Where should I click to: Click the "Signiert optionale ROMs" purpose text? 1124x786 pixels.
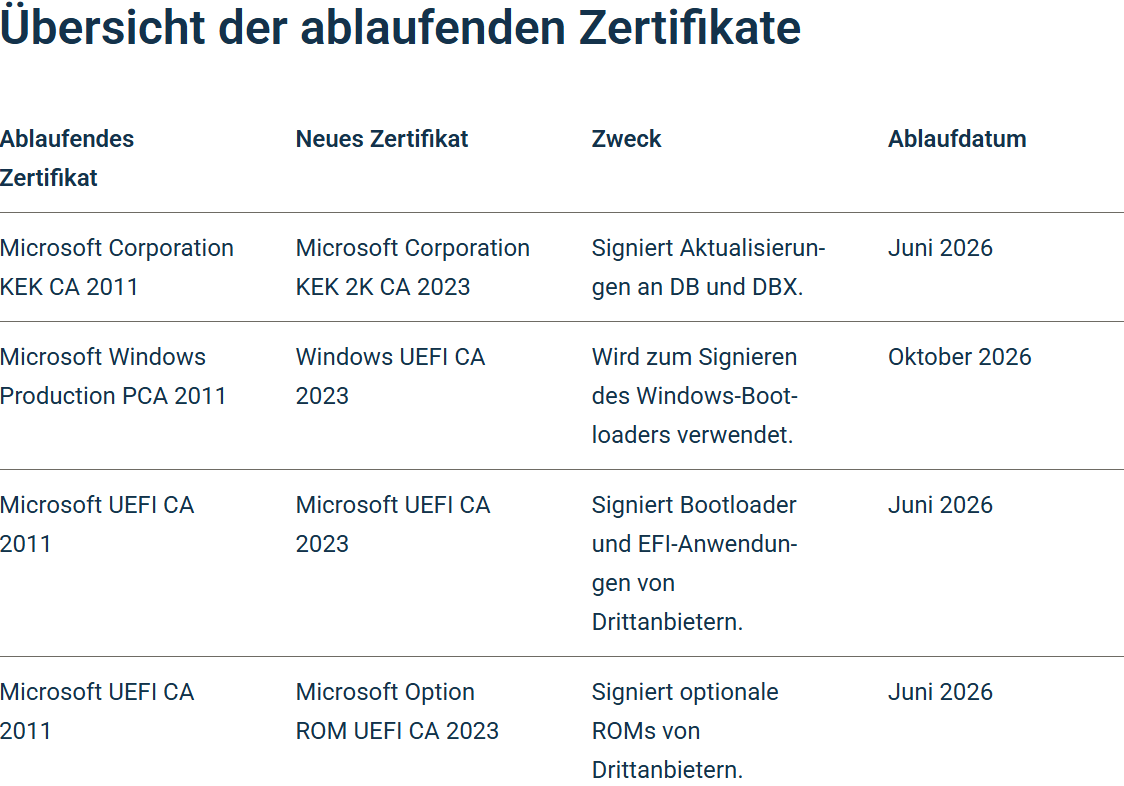click(685, 731)
